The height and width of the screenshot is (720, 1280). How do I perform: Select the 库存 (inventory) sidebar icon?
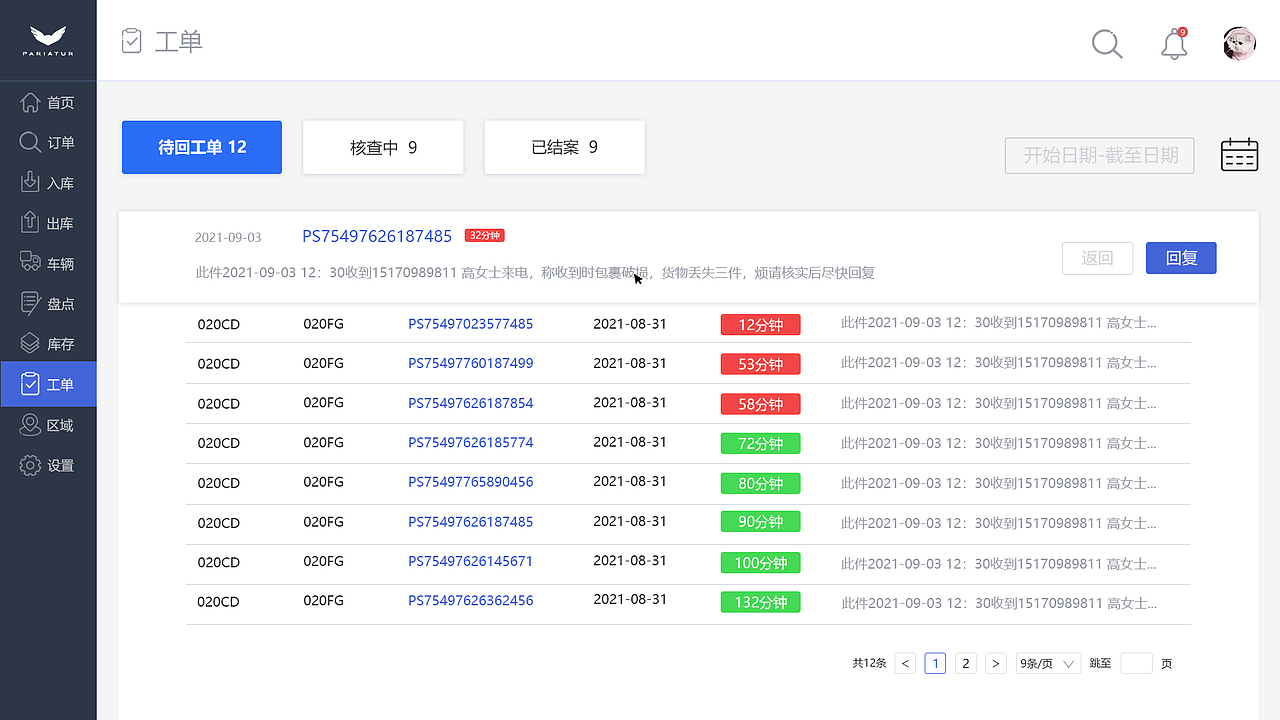pos(48,343)
